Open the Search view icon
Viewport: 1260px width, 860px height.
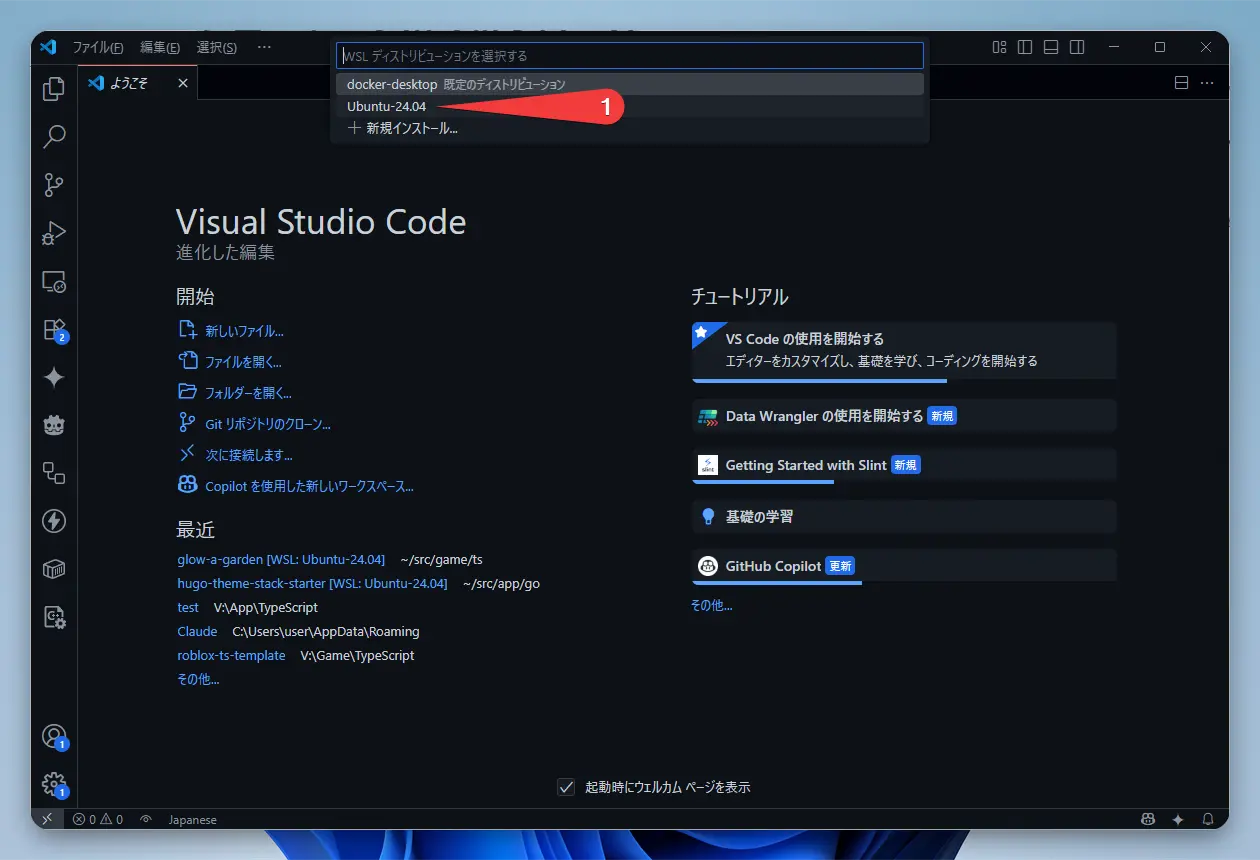54,137
